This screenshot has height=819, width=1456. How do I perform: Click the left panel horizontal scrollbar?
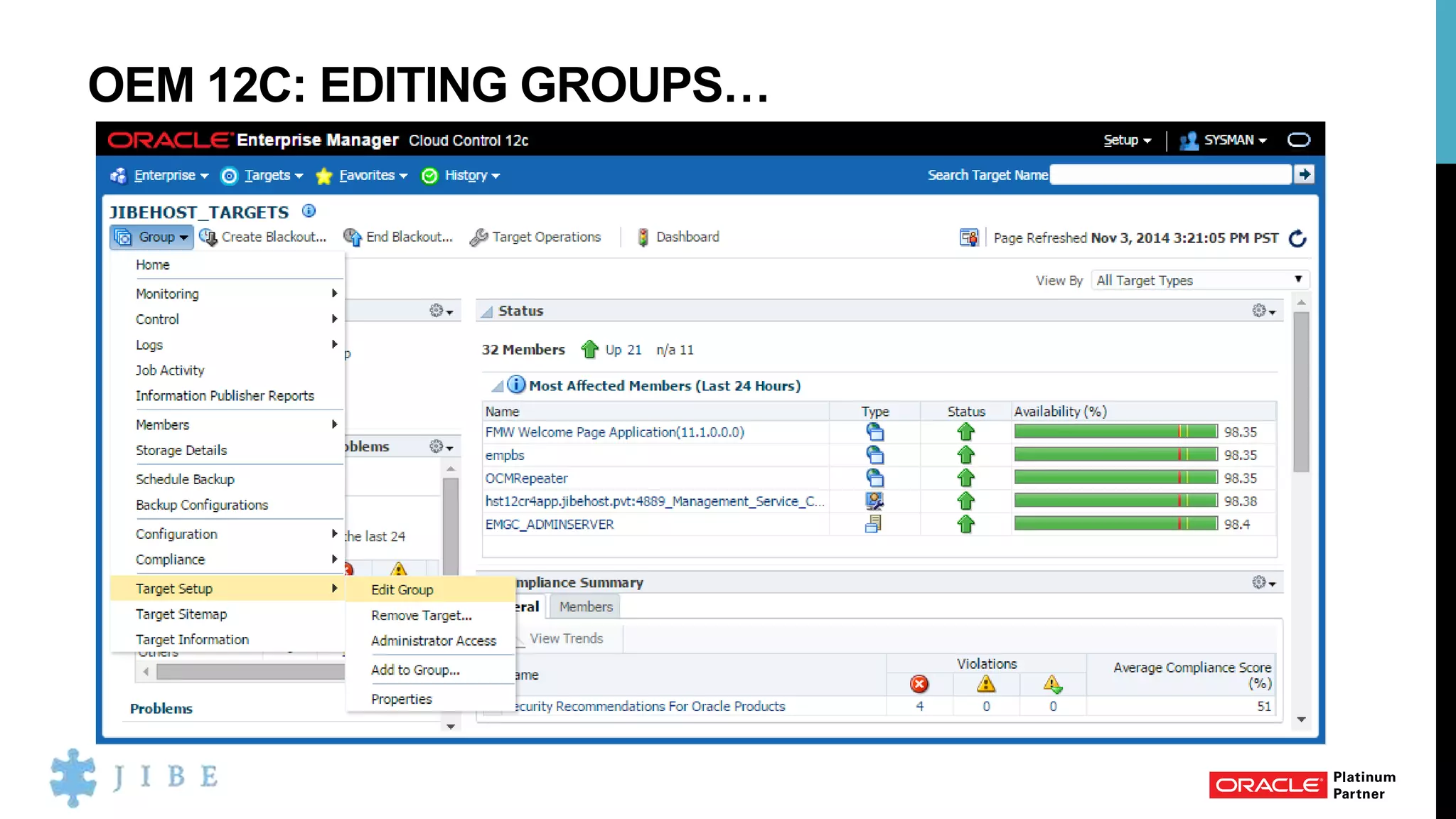pyautogui.click(x=249, y=671)
